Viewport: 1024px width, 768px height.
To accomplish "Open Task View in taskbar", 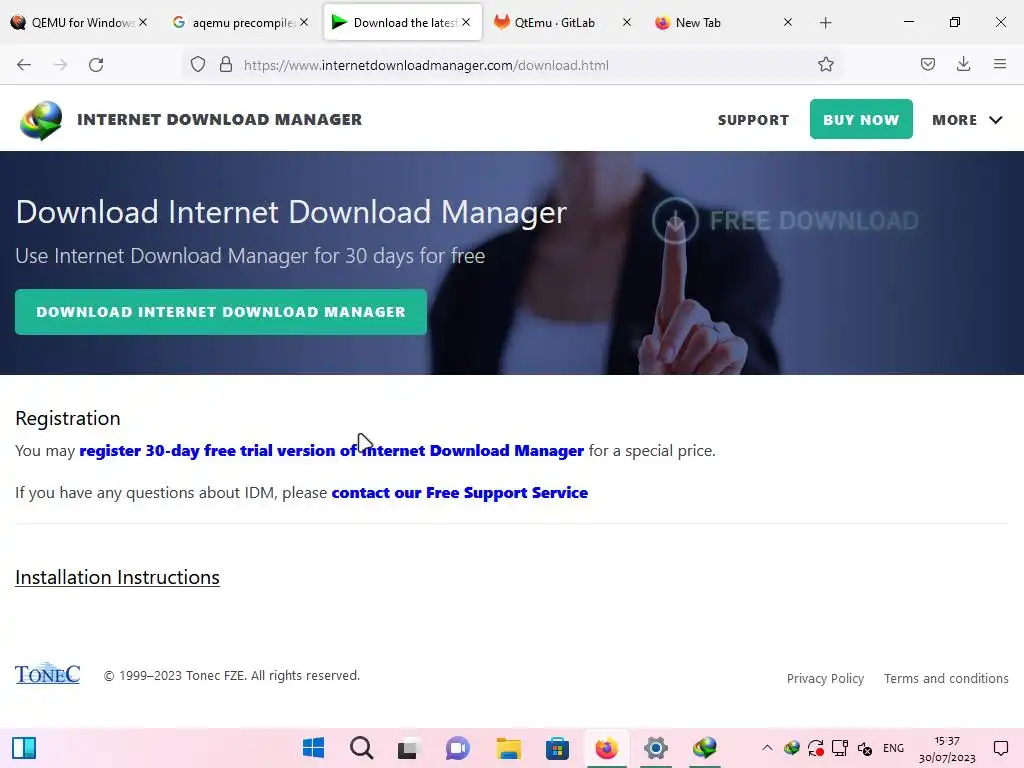I will tap(409, 748).
